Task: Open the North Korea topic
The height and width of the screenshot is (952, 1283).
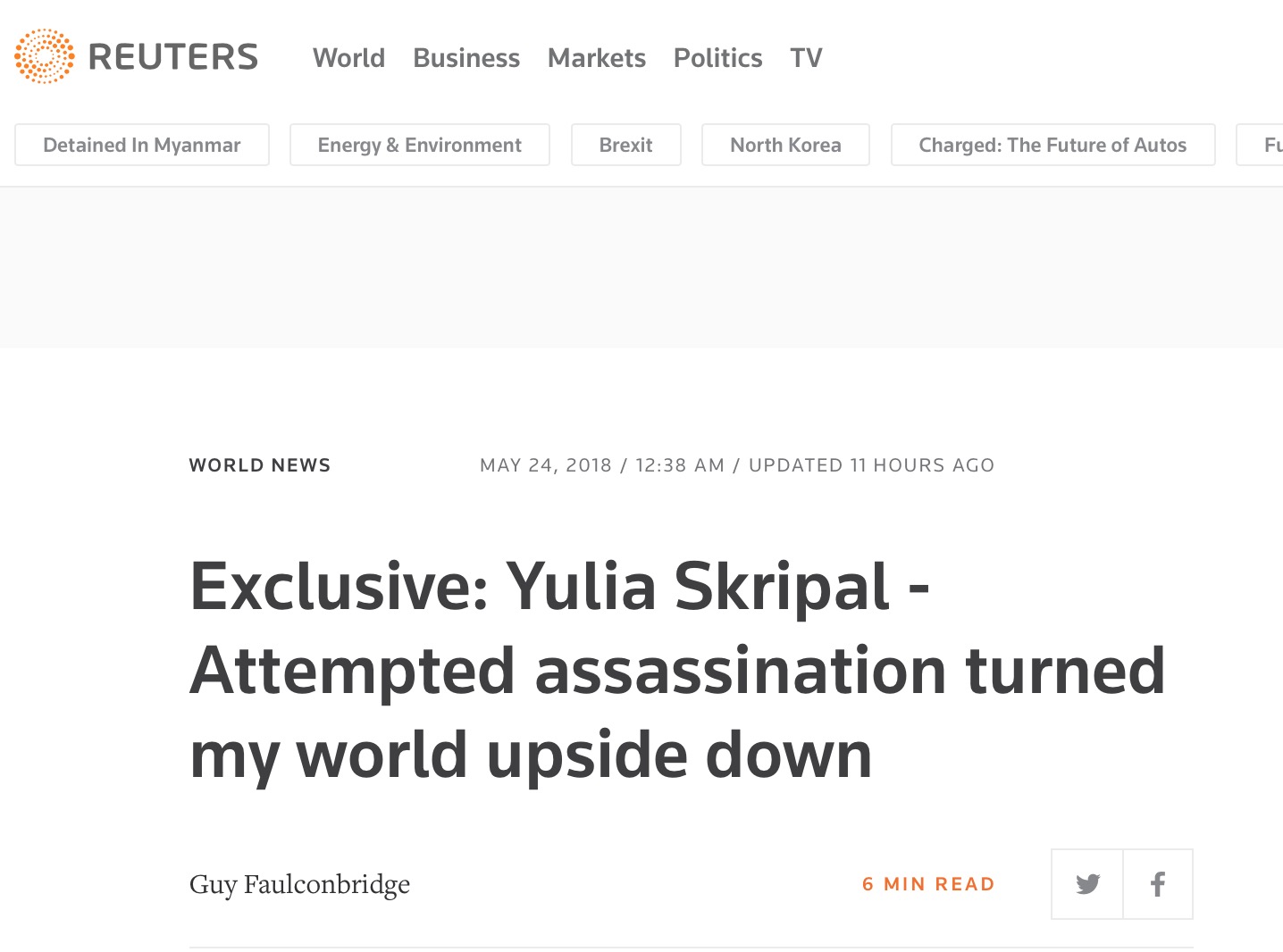Action: pyautogui.click(x=786, y=145)
